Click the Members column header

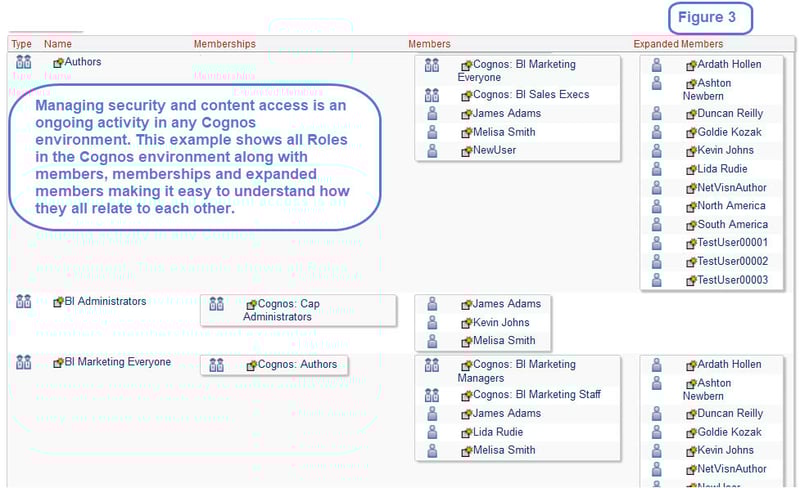pyautogui.click(x=429, y=44)
